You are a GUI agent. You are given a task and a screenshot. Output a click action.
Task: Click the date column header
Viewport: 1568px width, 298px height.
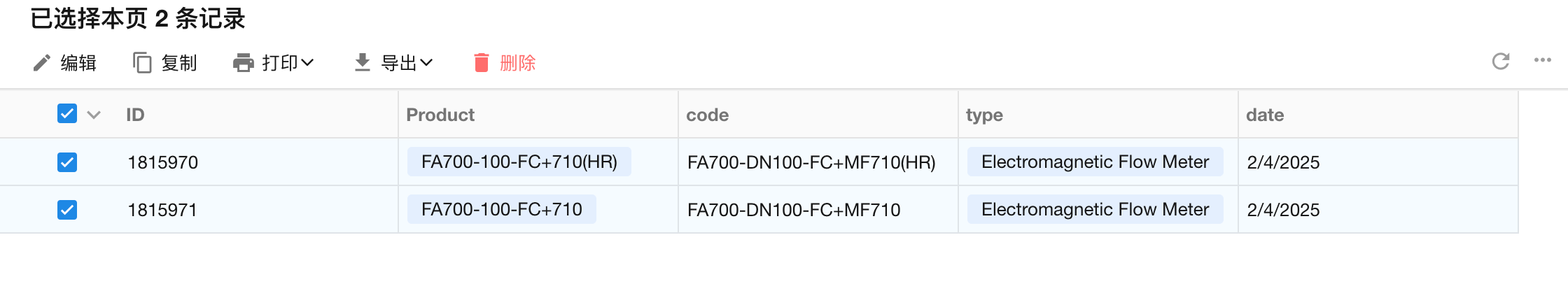click(1265, 115)
